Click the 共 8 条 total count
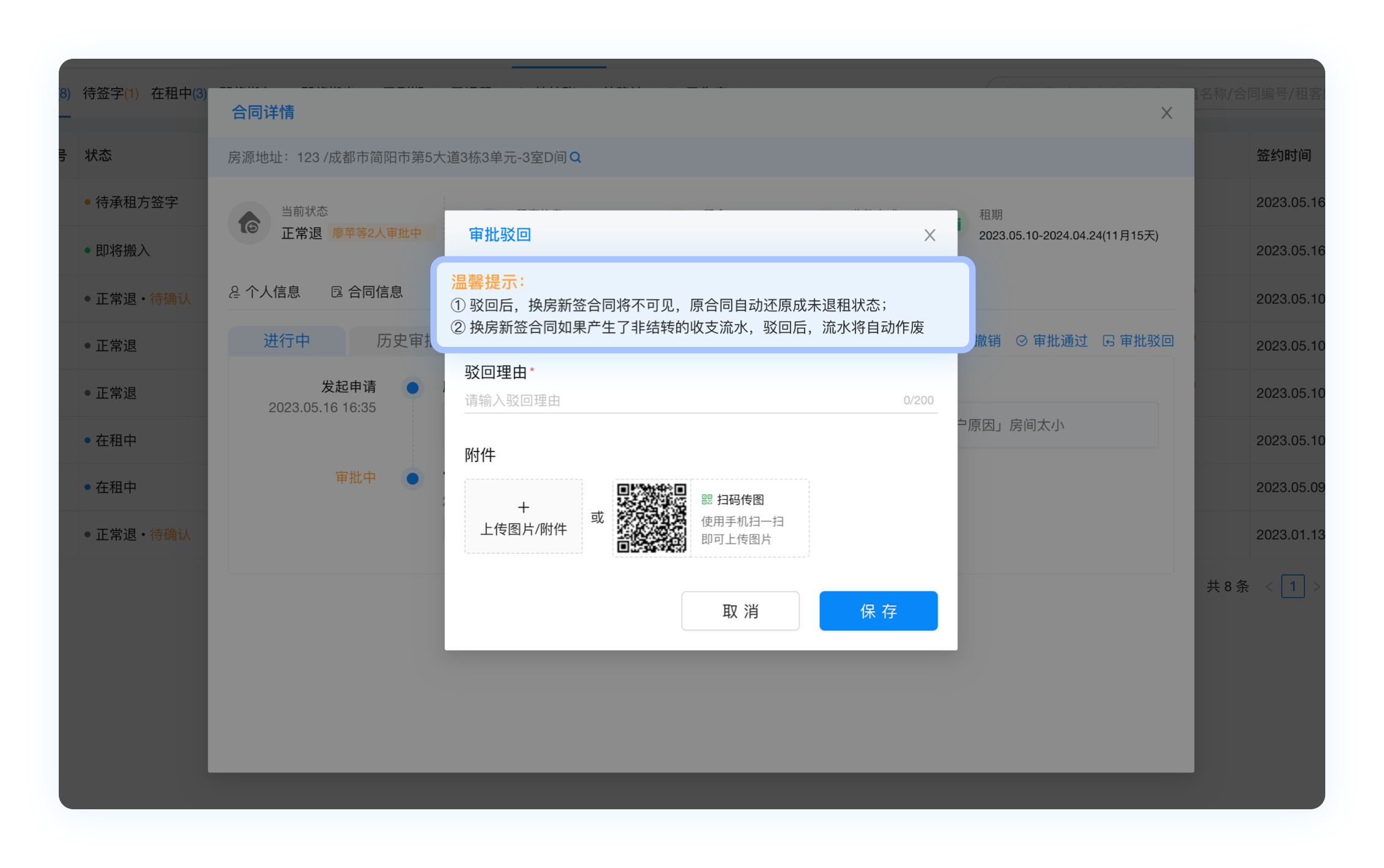1384x868 pixels. pyautogui.click(x=1227, y=587)
